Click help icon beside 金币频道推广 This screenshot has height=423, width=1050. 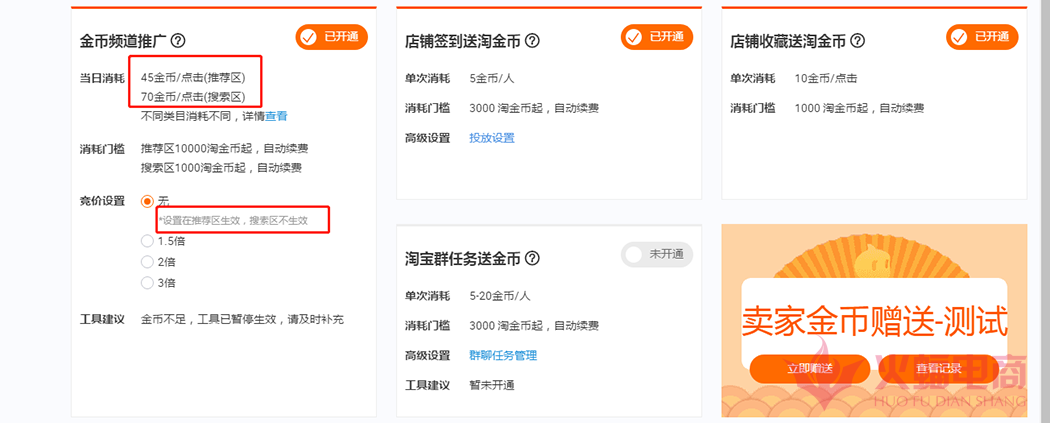coord(179,41)
